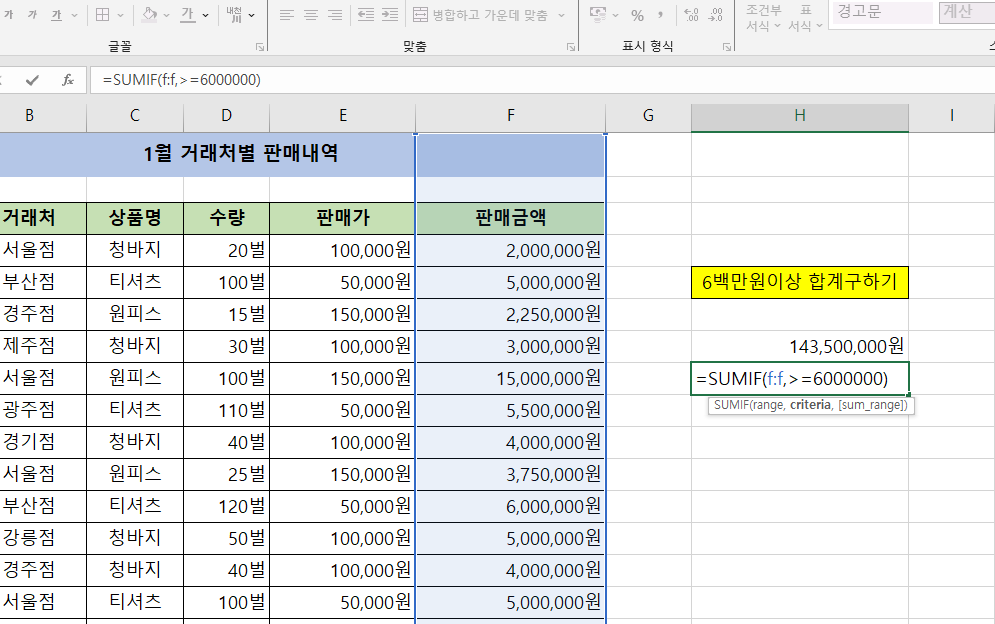Toggle bold formatting (first 가 button)
Image resolution: width=995 pixels, height=624 pixels.
click(x=9, y=15)
